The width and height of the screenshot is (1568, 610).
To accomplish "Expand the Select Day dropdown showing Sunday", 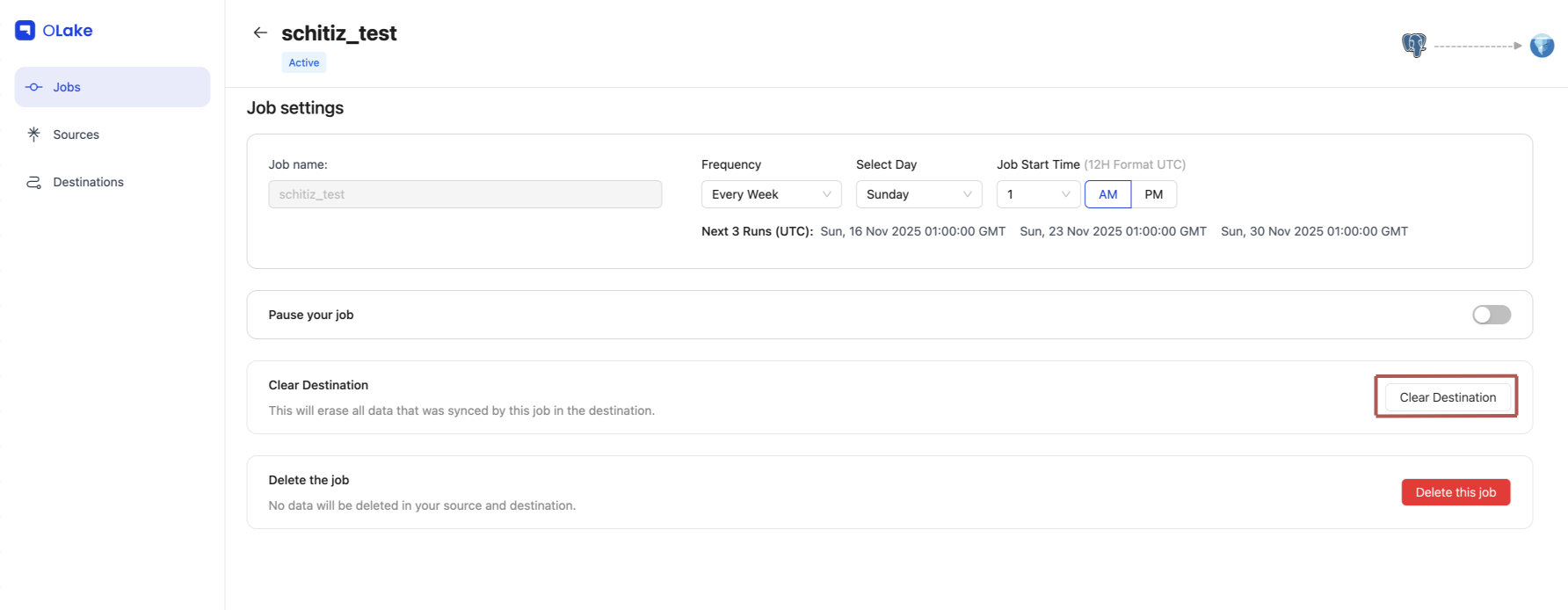I will pos(918,194).
